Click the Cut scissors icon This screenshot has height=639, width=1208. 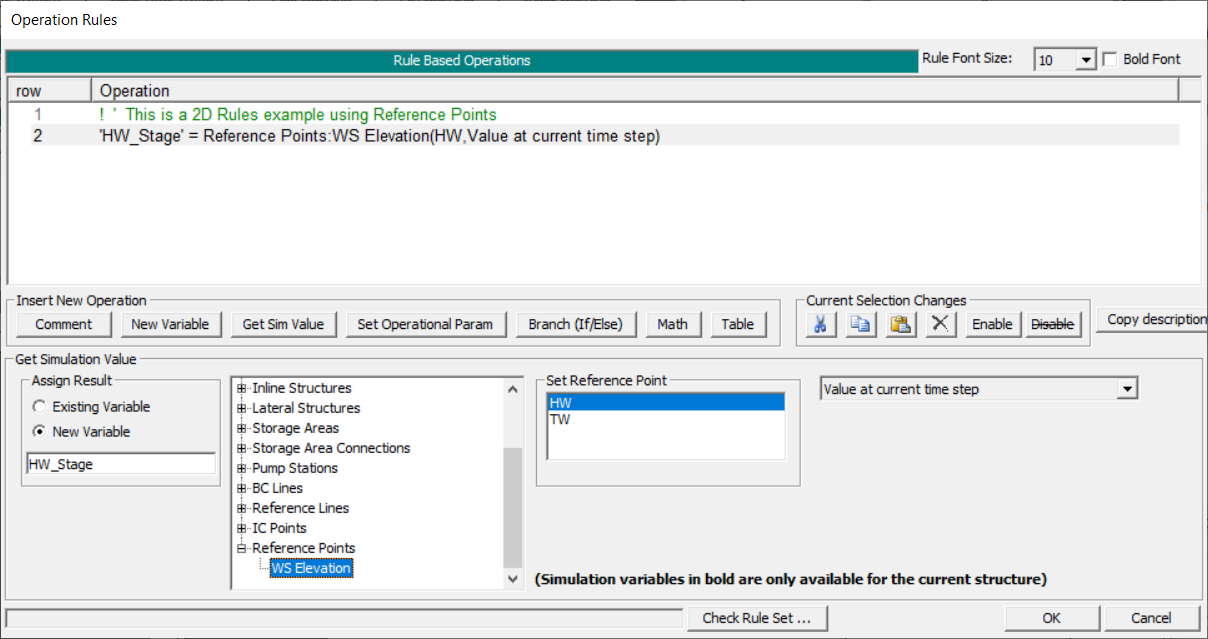point(820,324)
